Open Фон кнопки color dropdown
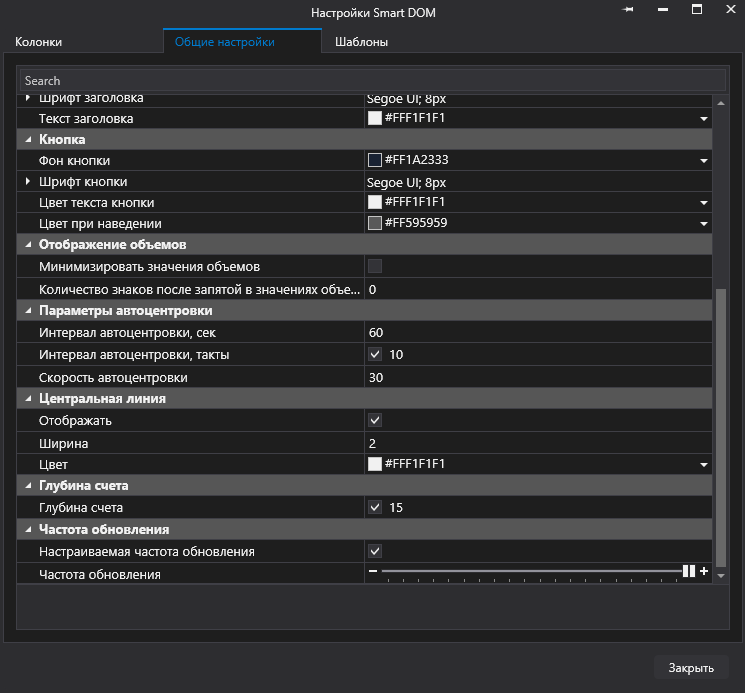The image size is (745, 693). point(704,161)
